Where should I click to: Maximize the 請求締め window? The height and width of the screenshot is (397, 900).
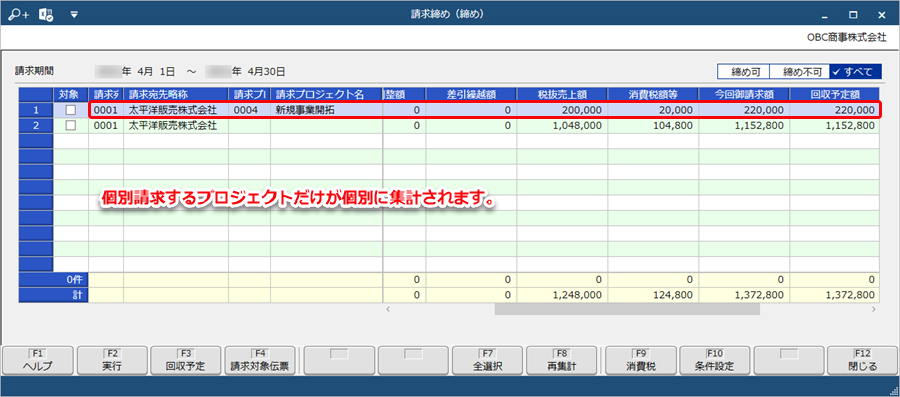pyautogui.click(x=853, y=15)
